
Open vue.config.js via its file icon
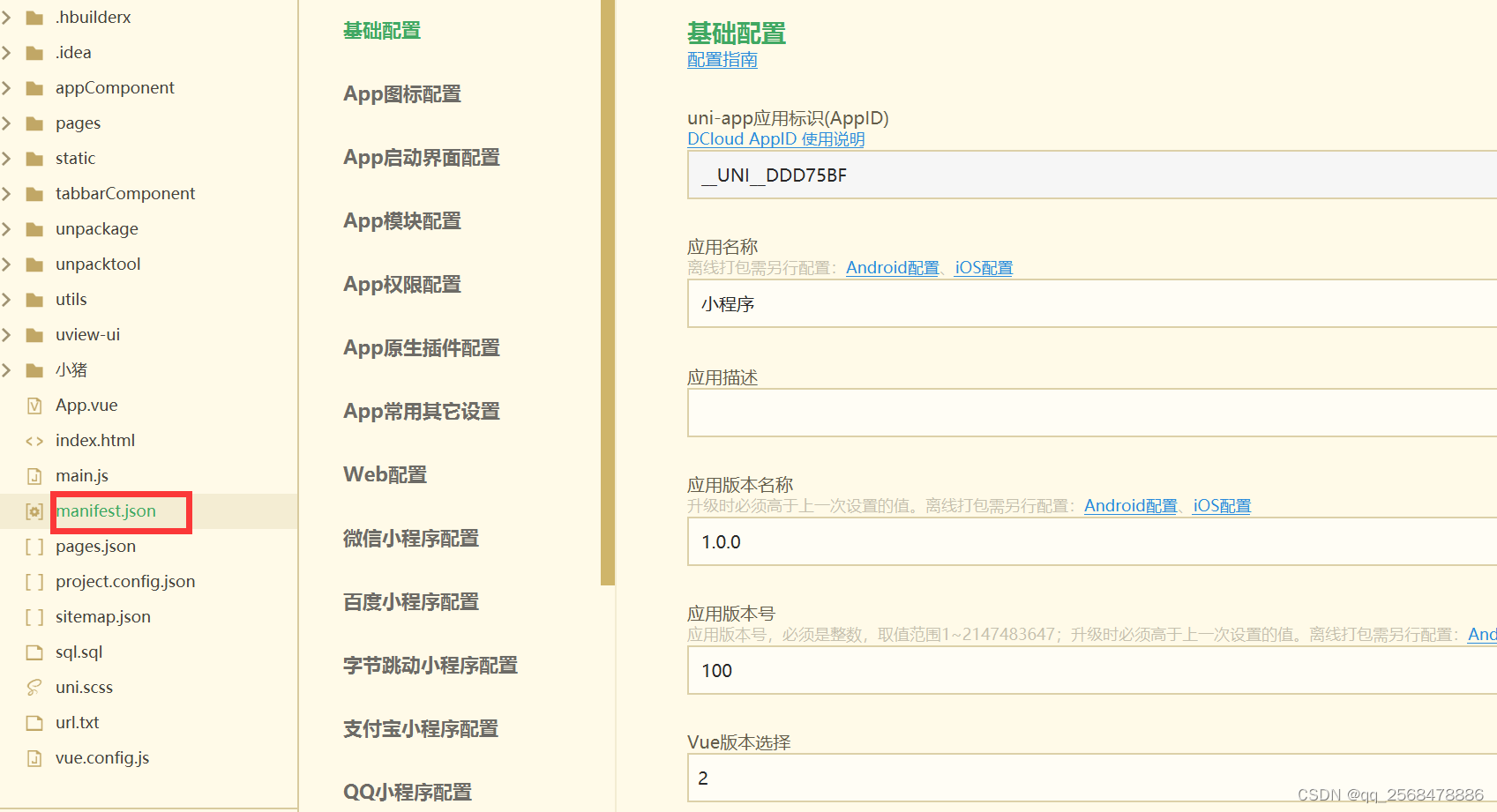[34, 757]
